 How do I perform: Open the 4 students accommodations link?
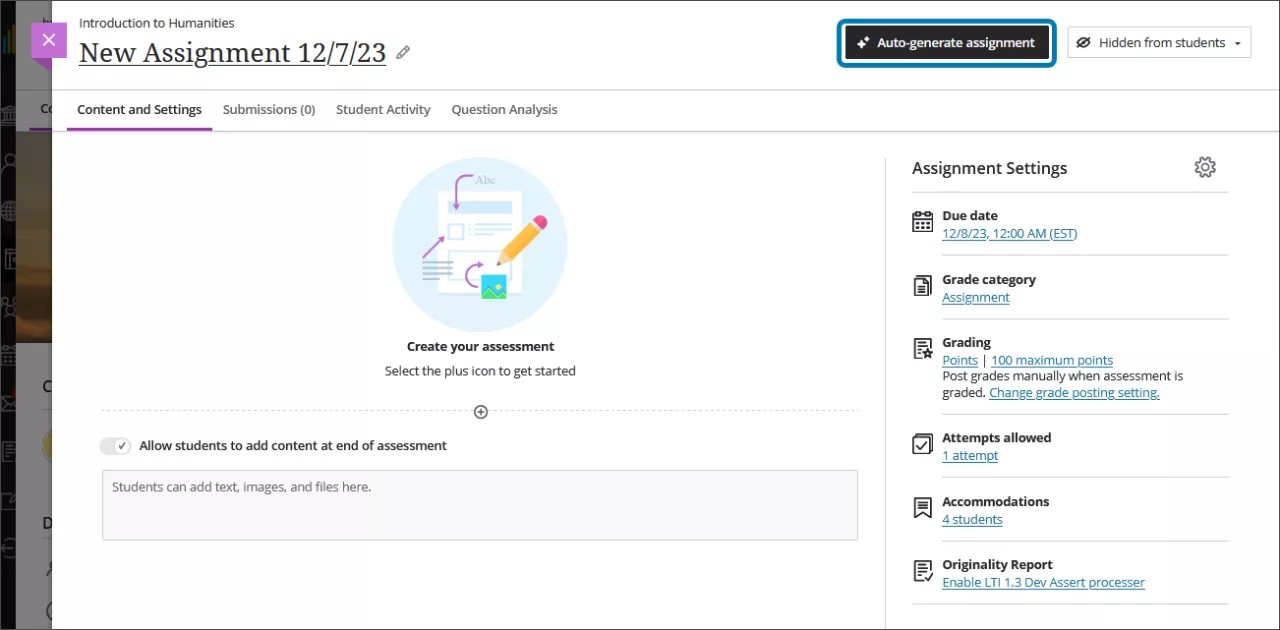tap(971, 519)
